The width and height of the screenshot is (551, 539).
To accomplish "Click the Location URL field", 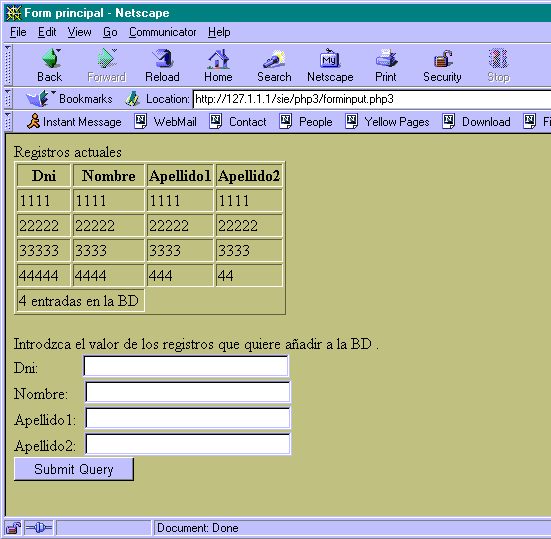I will click(x=372, y=99).
